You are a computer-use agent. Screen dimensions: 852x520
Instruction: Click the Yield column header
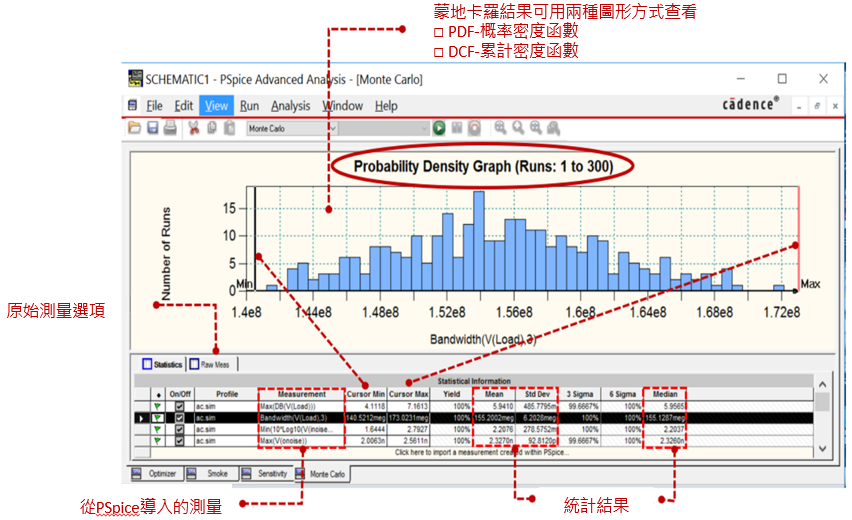(451, 394)
